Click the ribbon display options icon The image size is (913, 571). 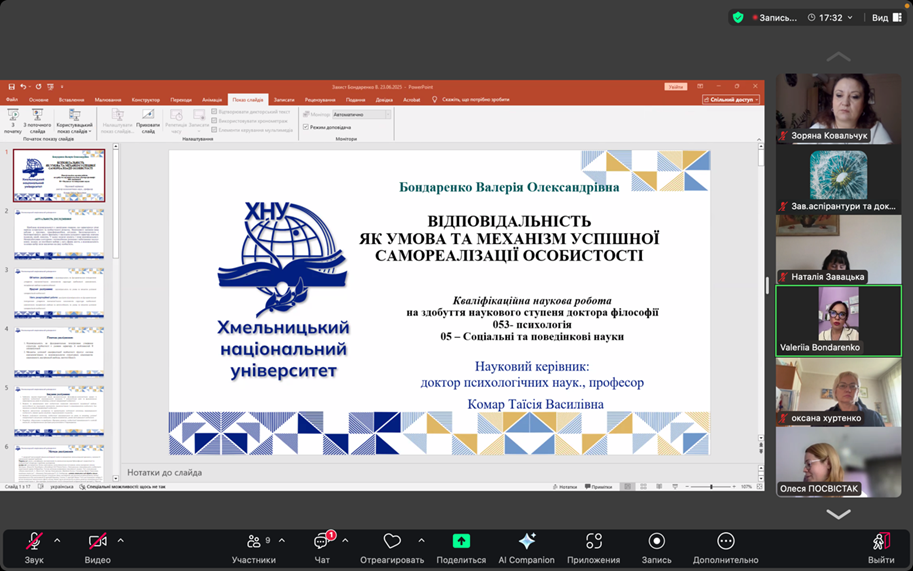coord(700,87)
